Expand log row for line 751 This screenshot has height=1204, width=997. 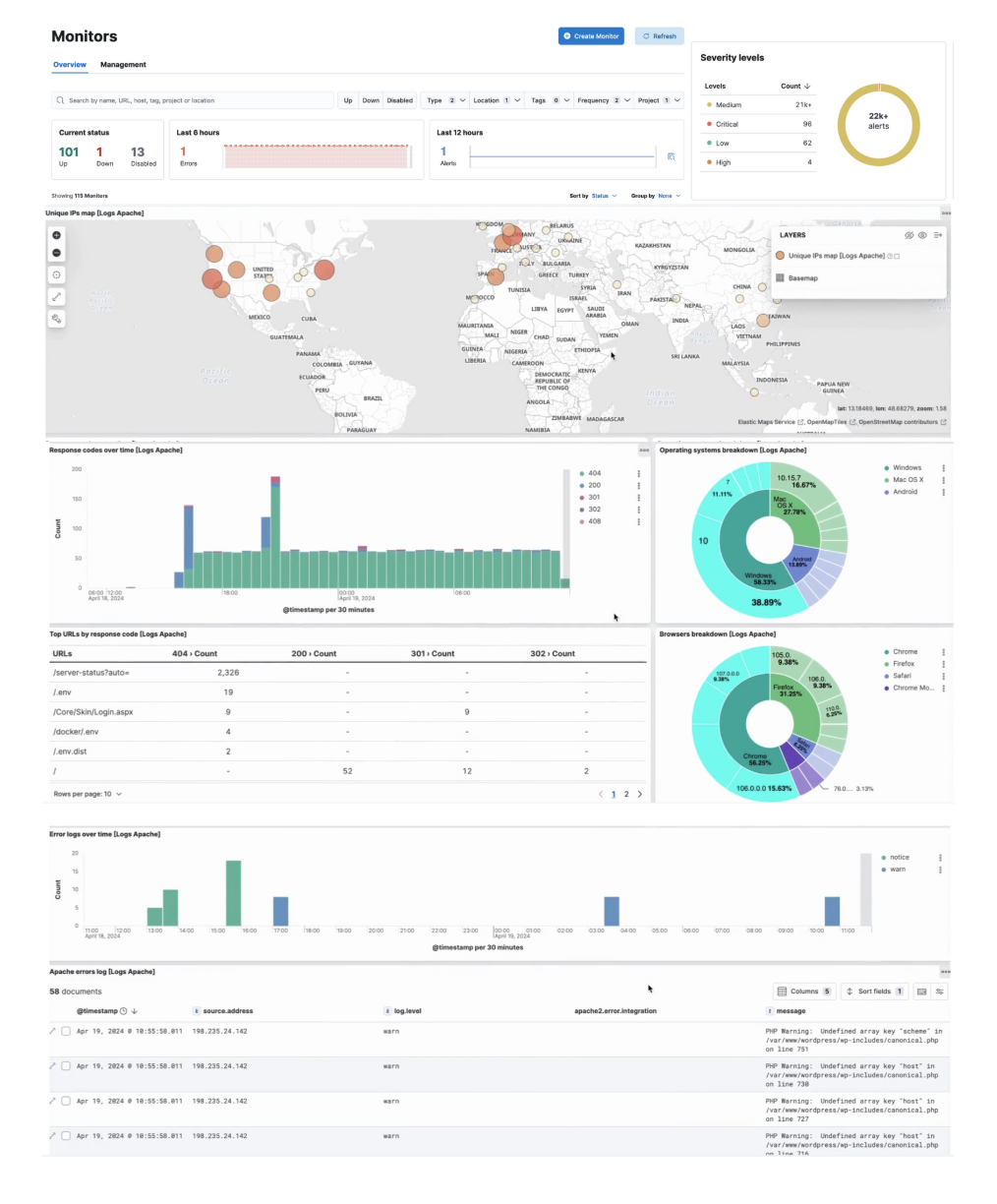pos(53,1031)
